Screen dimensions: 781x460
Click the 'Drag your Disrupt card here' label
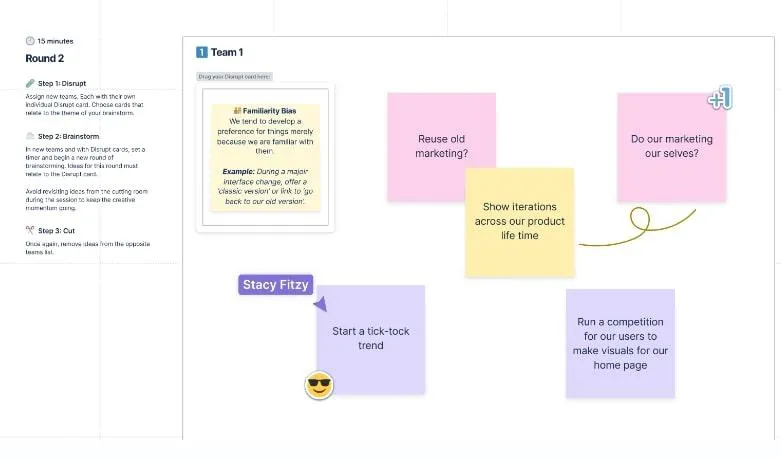[x=234, y=77]
